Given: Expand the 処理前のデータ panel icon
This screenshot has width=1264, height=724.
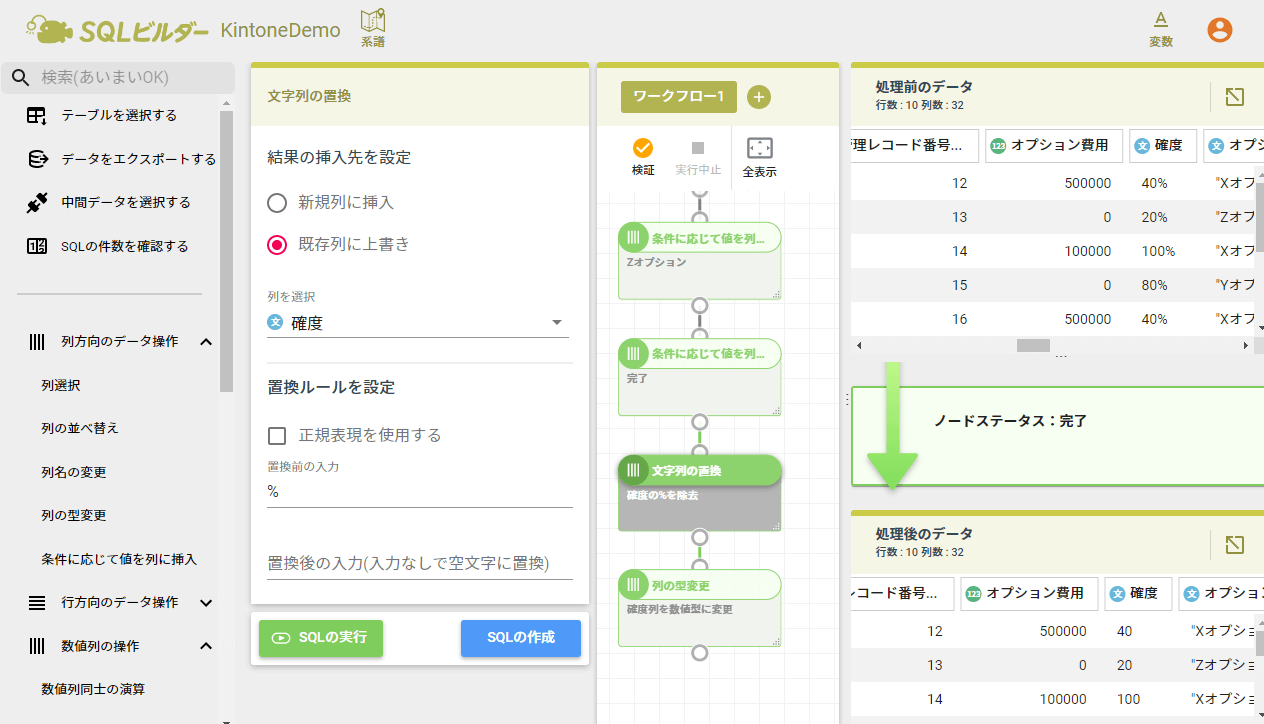Looking at the screenshot, I should pyautogui.click(x=1234, y=97).
